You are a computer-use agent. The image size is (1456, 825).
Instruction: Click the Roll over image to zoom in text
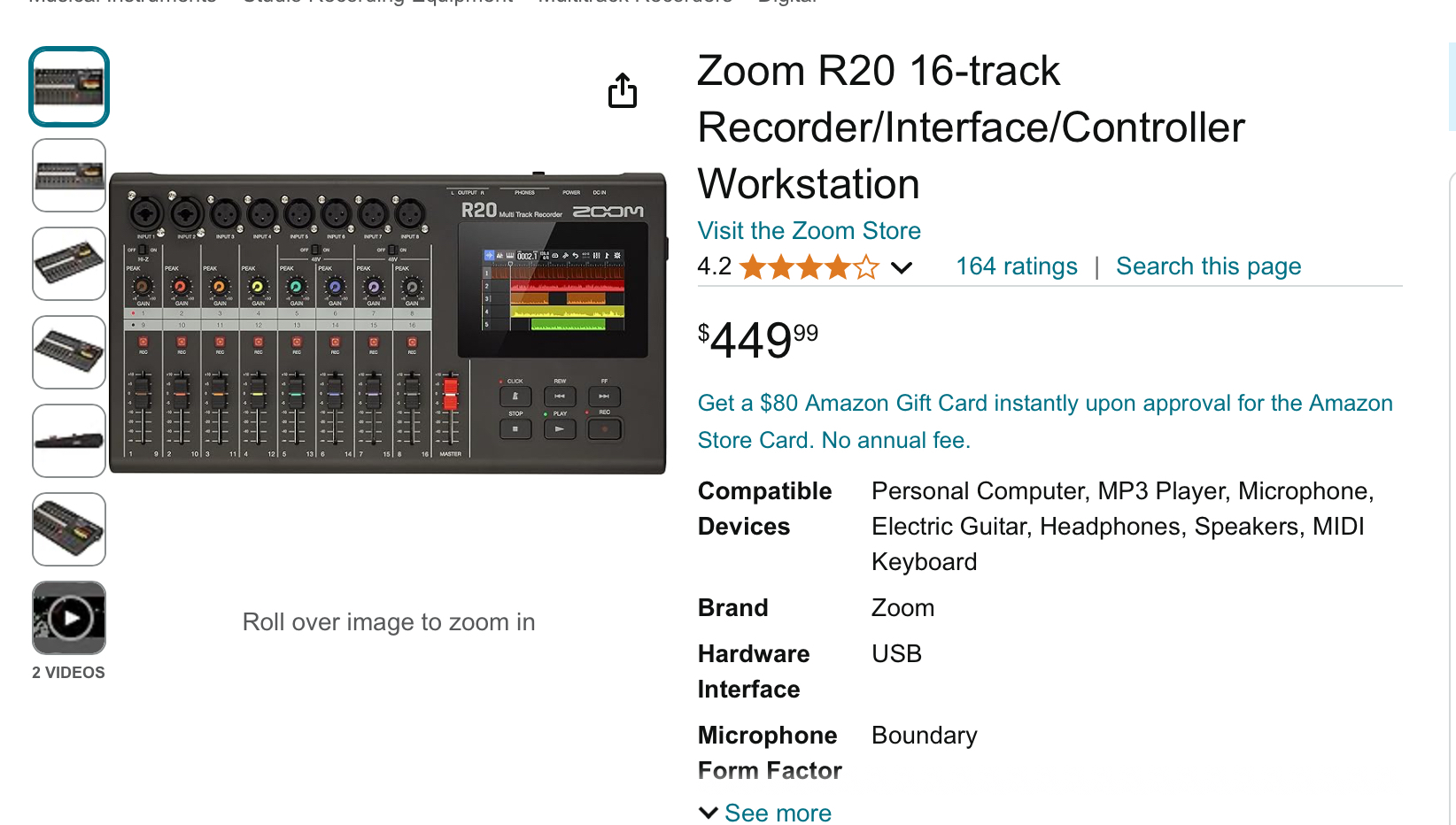pyautogui.click(x=389, y=622)
